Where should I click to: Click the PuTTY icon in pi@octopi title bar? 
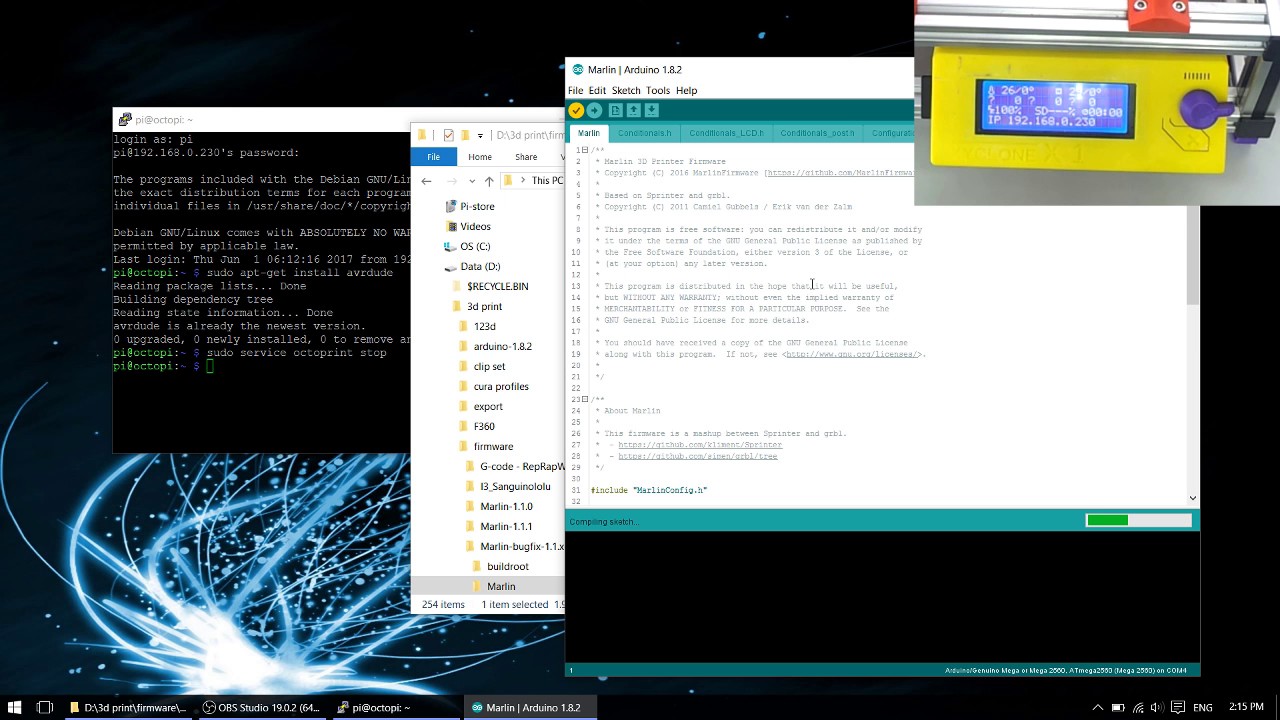click(x=125, y=120)
